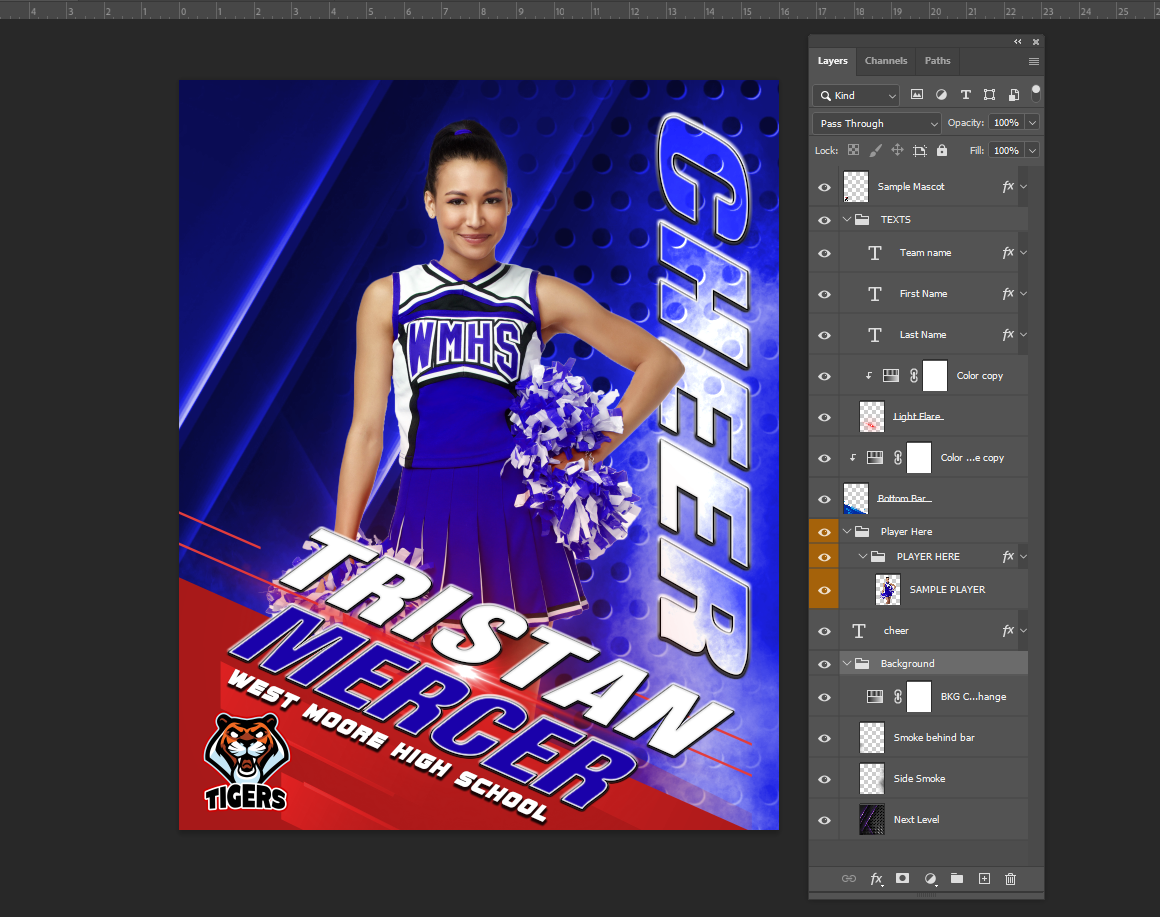Click Lock transparent pixels icon

pos(854,150)
